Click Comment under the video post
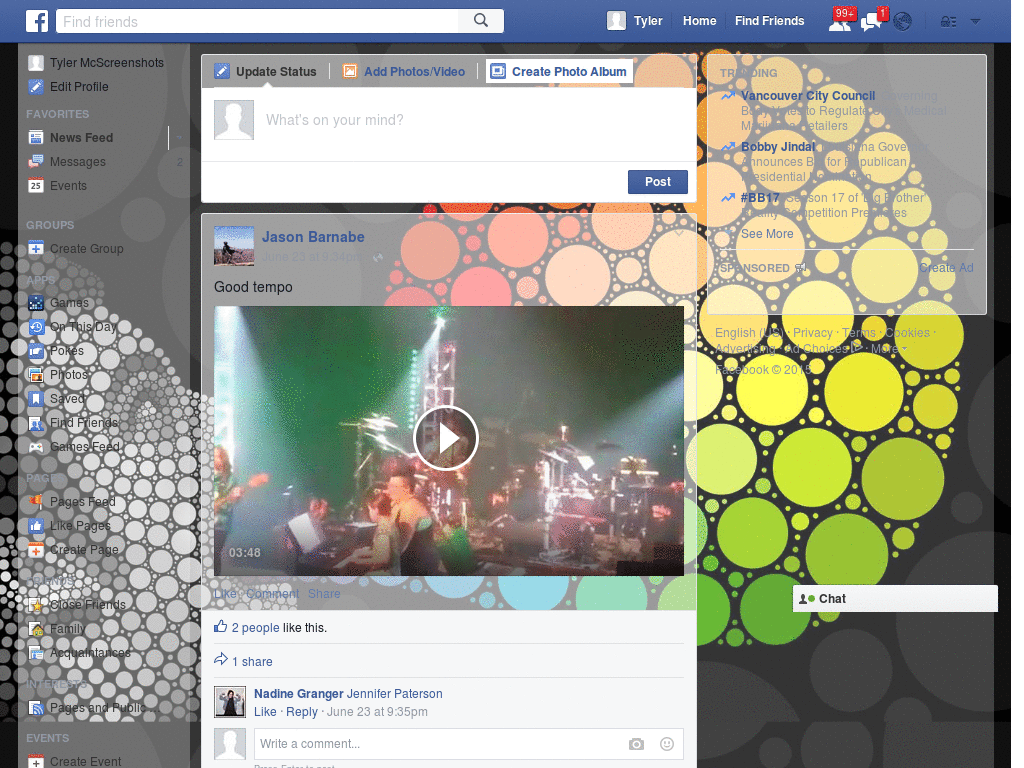Screen dimensions: 1024x768 point(272,594)
